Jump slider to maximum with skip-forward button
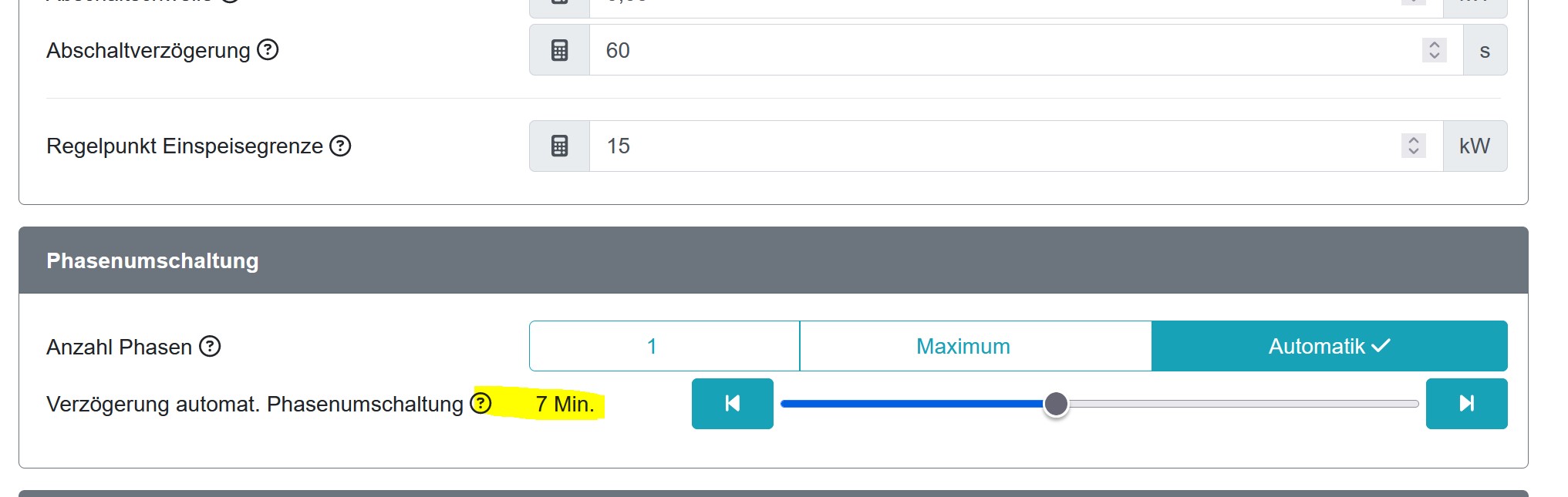 [x=1467, y=404]
